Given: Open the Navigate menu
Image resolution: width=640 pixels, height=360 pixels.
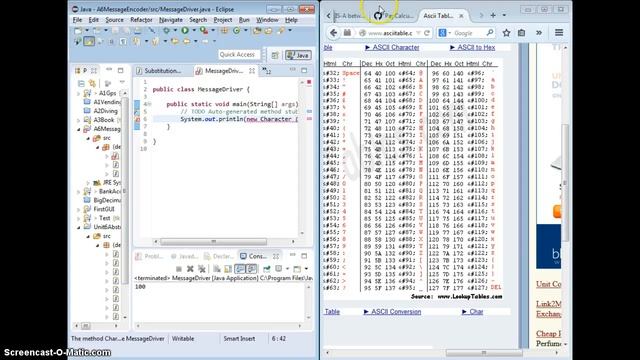Looking at the screenshot, I should pyautogui.click(x=171, y=20).
